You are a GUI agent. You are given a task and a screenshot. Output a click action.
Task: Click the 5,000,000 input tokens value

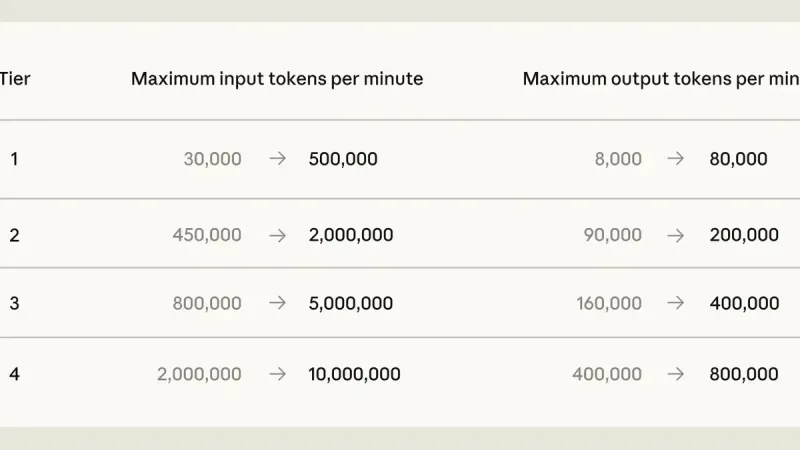351,304
